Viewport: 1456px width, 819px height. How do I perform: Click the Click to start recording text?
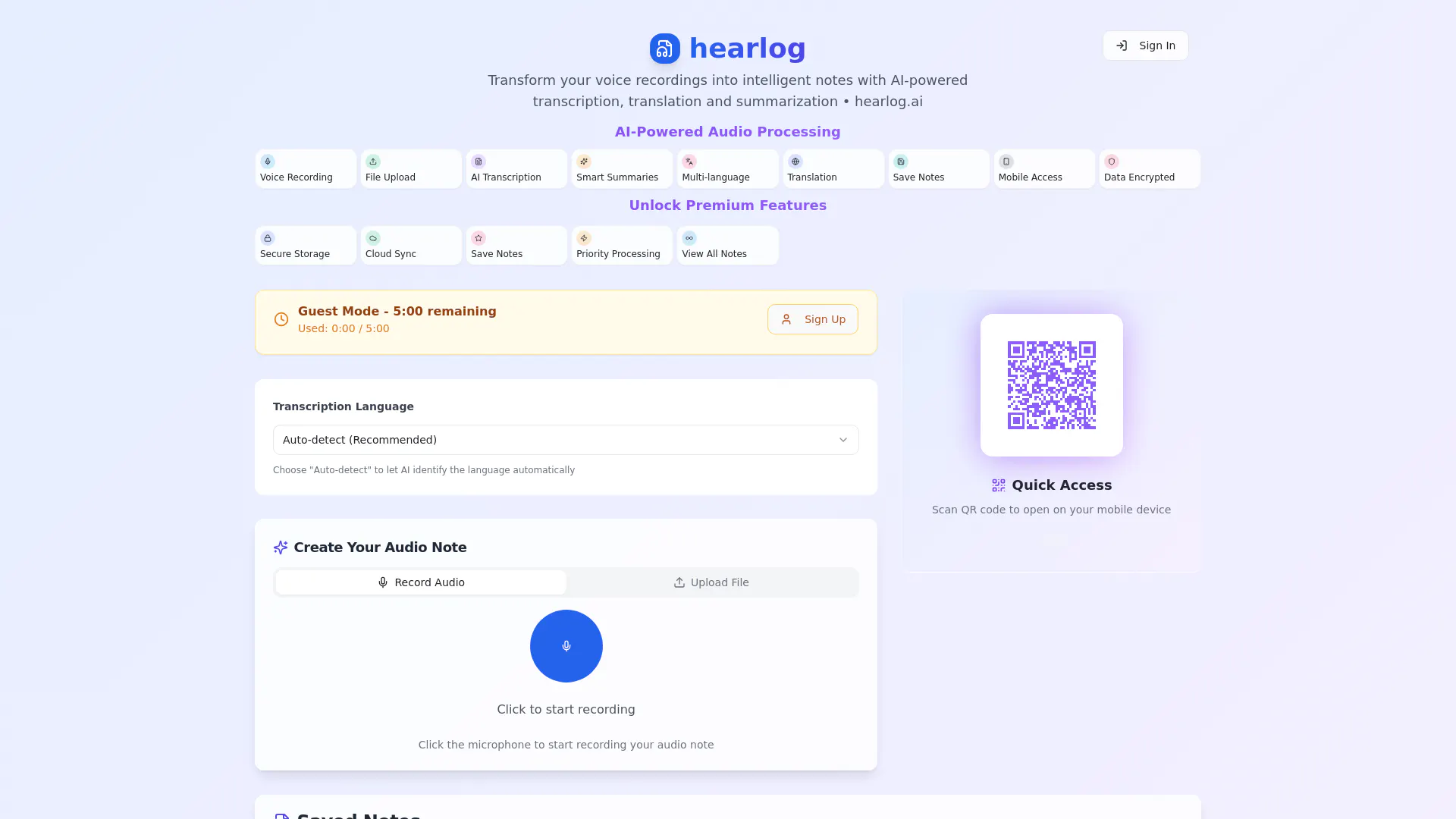coord(566,710)
